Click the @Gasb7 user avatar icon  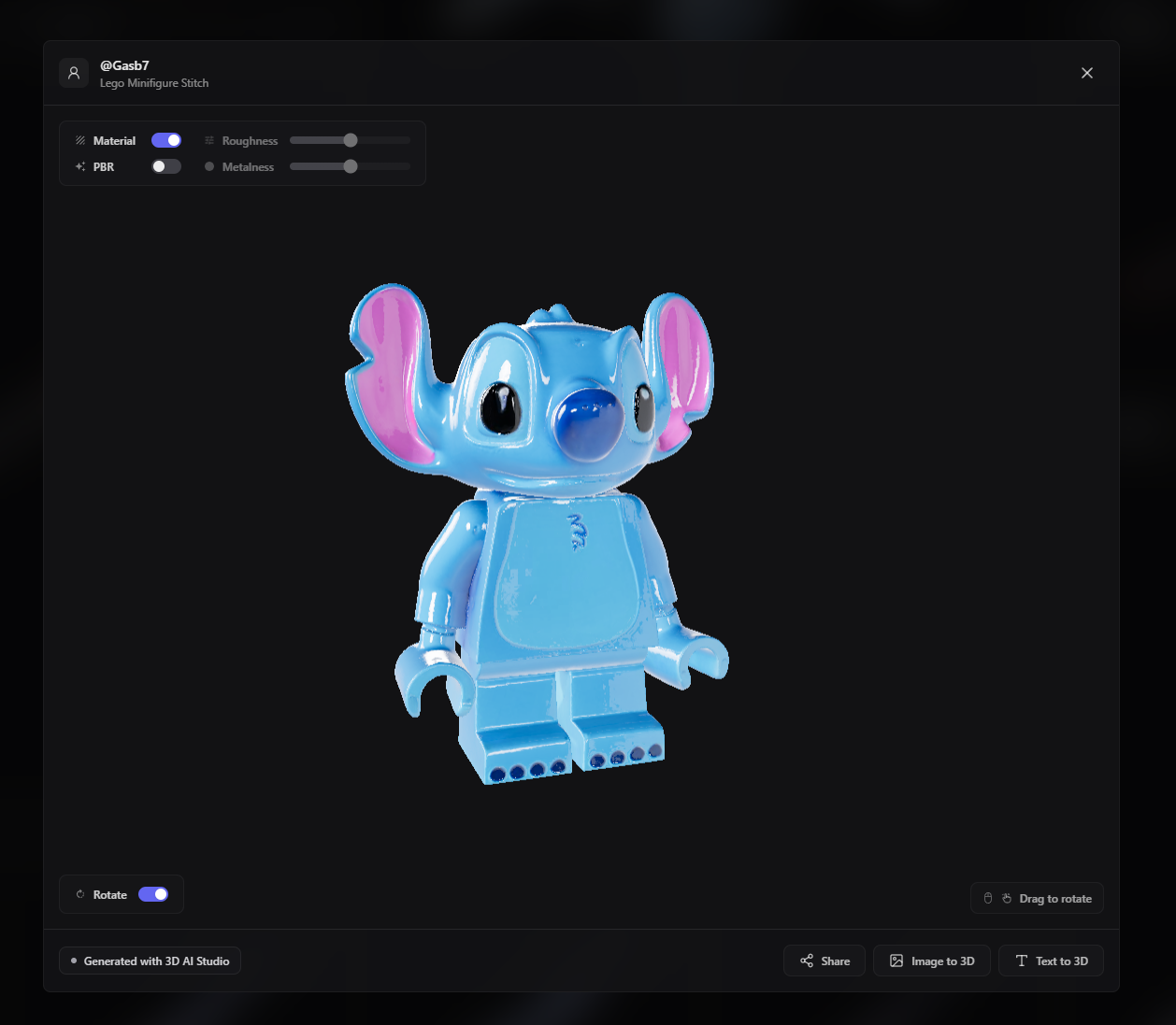click(x=74, y=72)
